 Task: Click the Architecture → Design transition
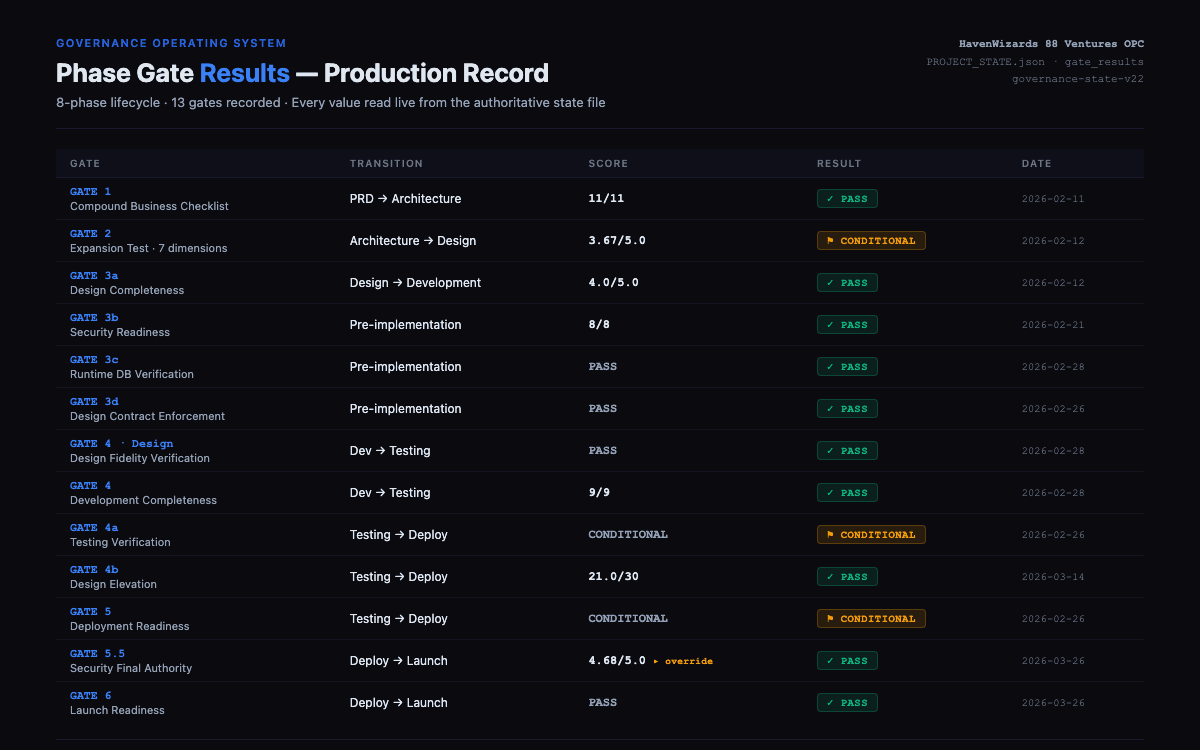(x=413, y=241)
